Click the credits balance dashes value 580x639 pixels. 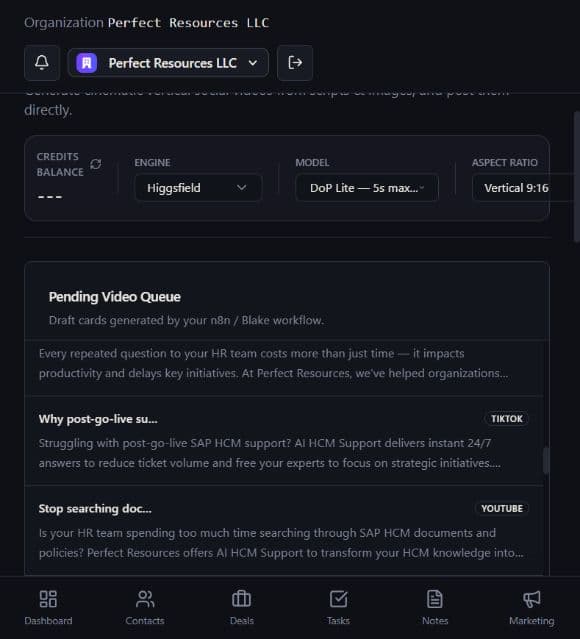tap(50, 197)
